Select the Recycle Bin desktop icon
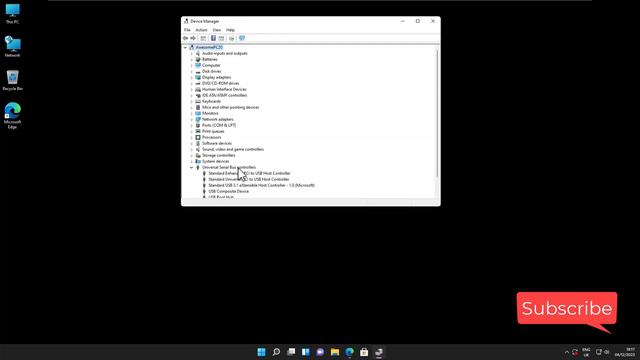The image size is (640, 360). pos(12,80)
